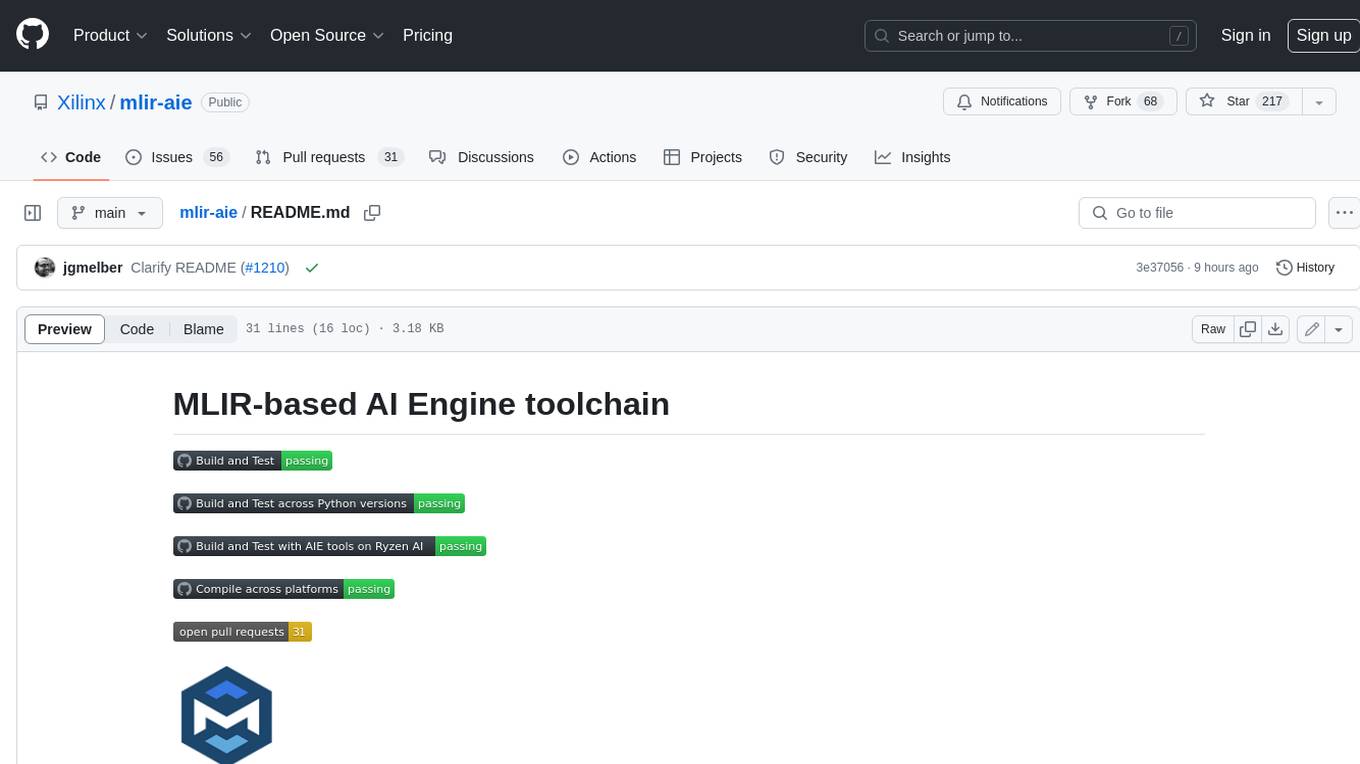This screenshot has height=764, width=1360.
Task: Open the Raw file view
Action: (x=1213, y=329)
